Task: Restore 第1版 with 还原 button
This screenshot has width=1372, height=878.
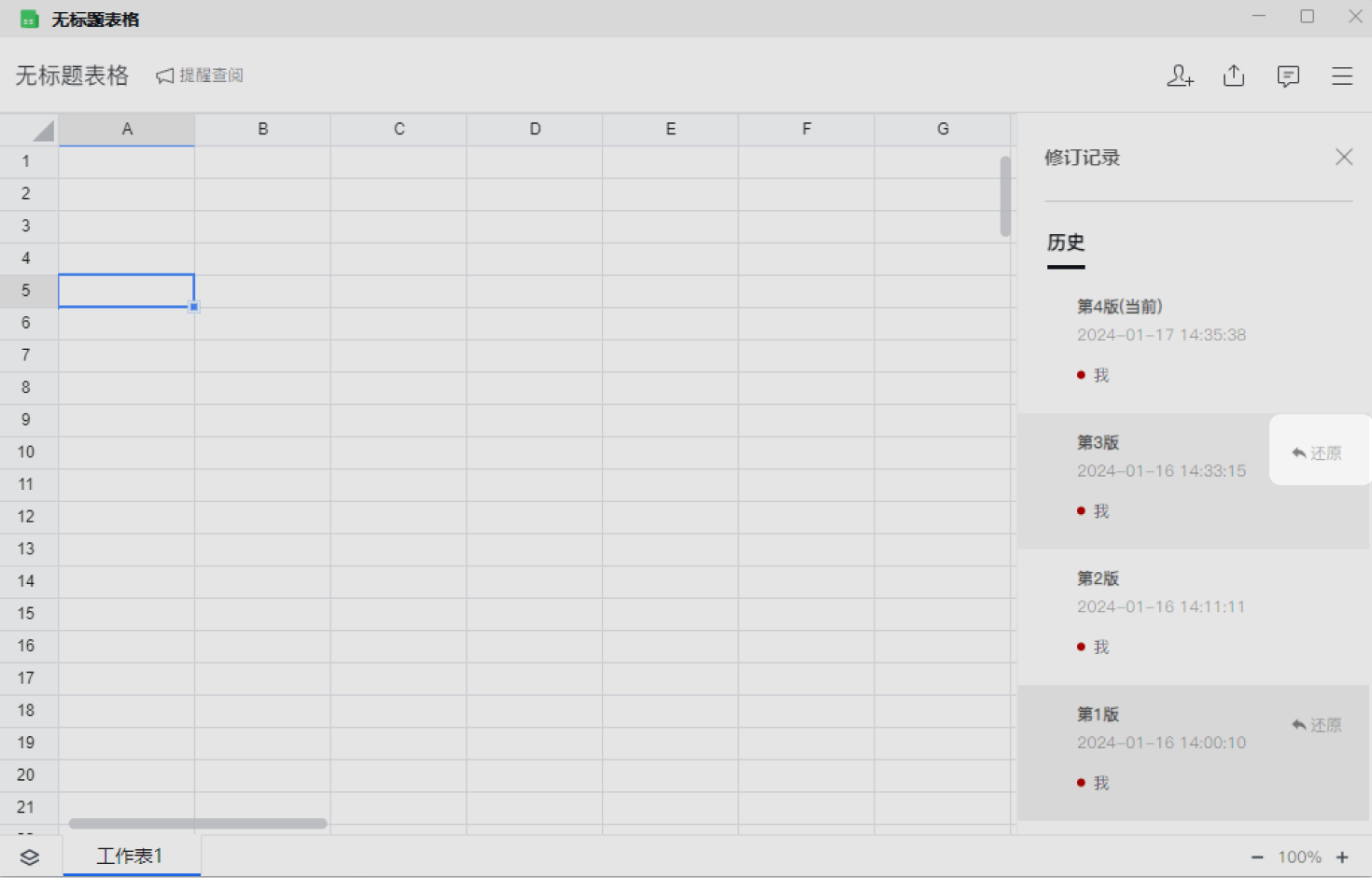Action: click(1317, 725)
